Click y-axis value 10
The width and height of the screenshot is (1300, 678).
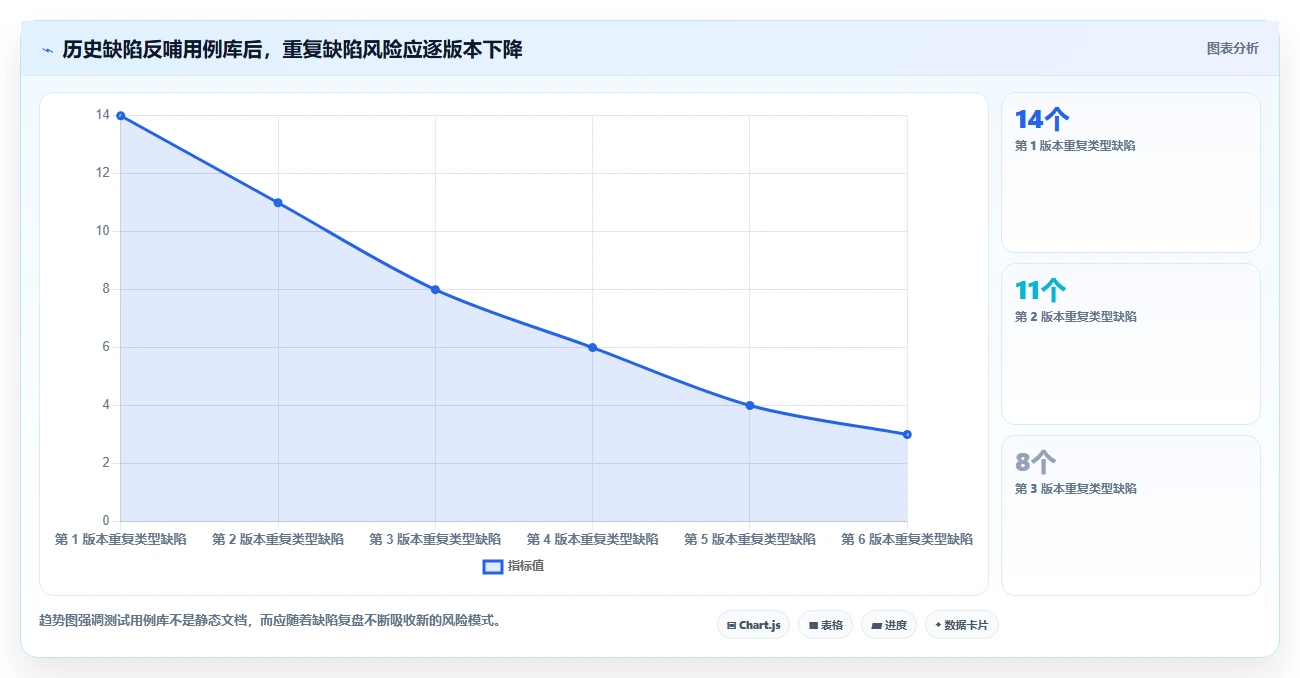pyautogui.click(x=102, y=231)
